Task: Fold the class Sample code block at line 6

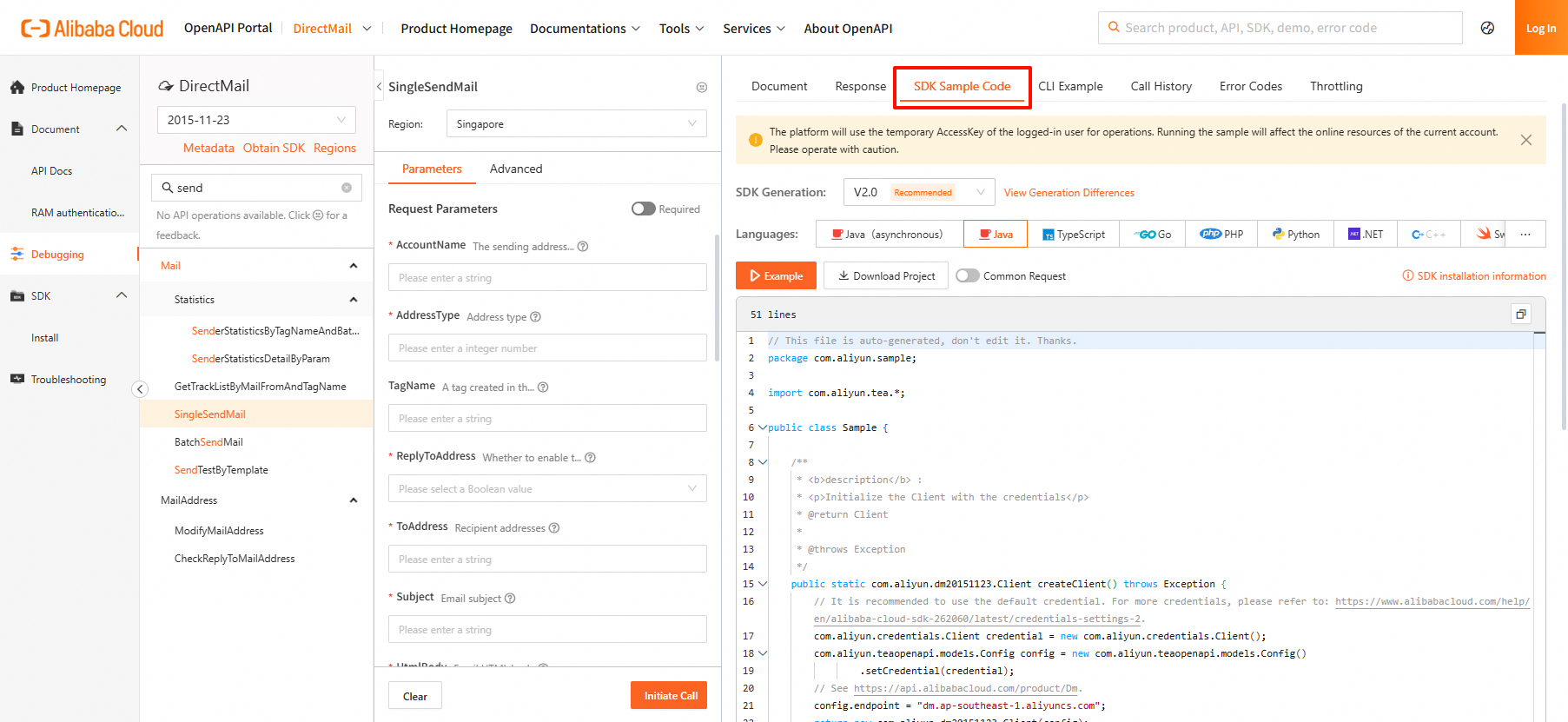Action: [762, 427]
